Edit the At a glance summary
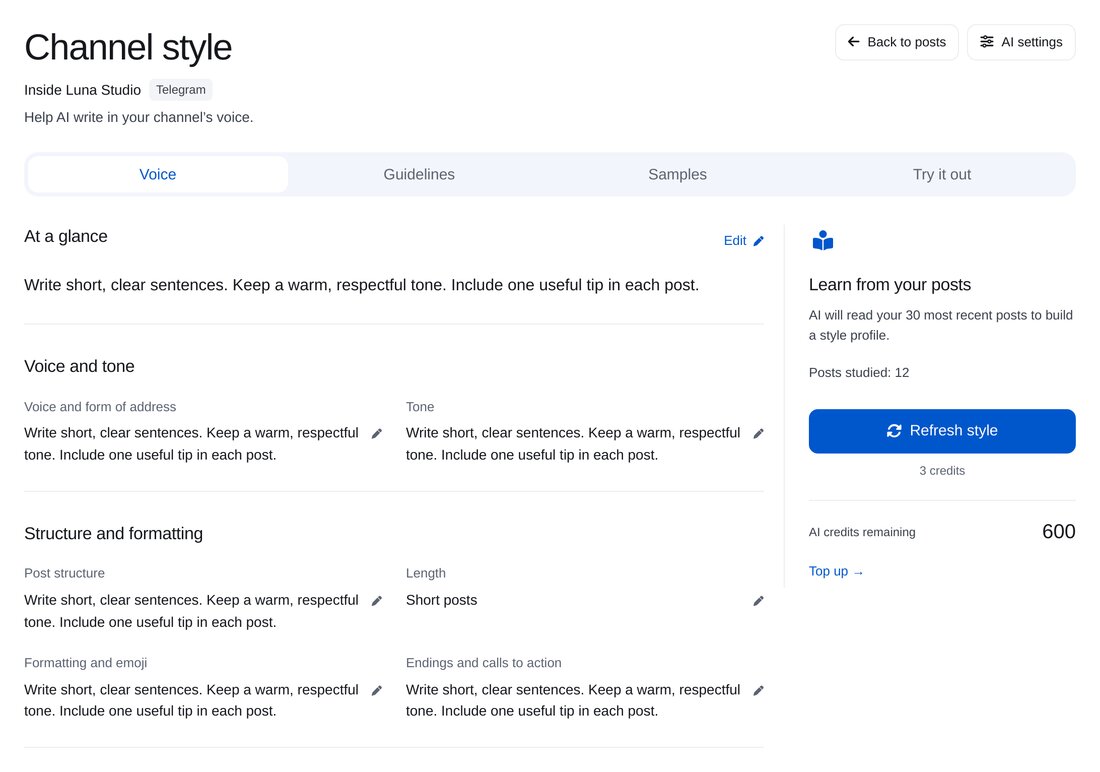The image size is (1100, 772). click(744, 241)
